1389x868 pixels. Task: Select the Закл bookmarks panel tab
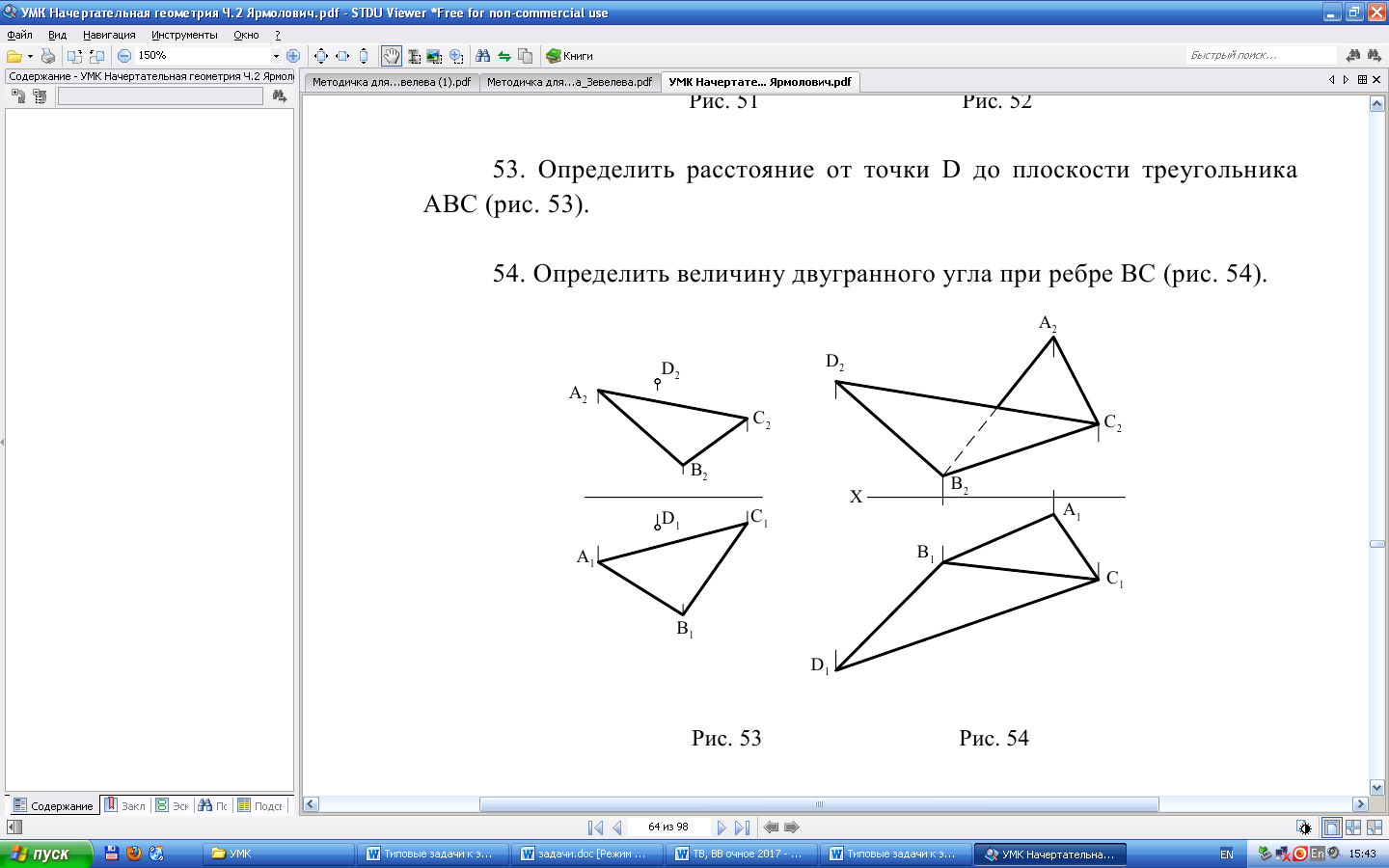(125, 805)
